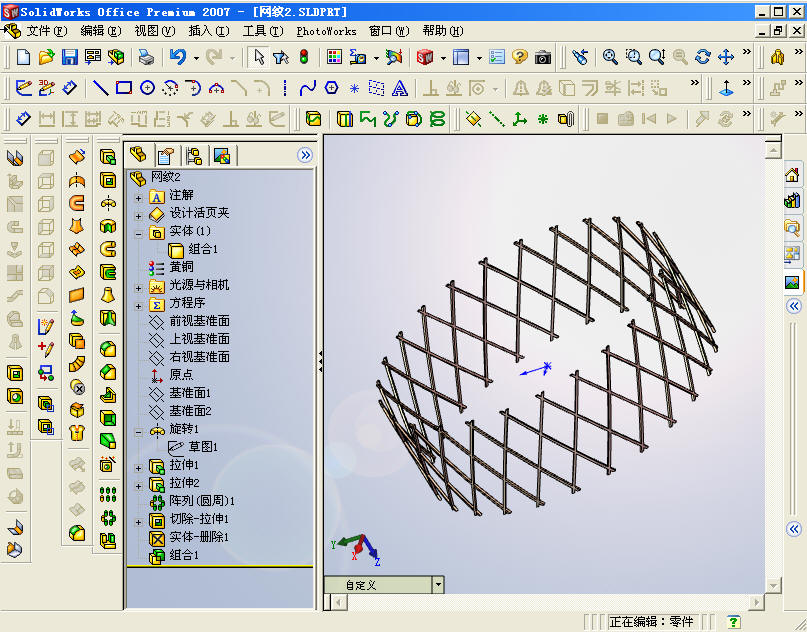Click the status bar help icon

734,622
